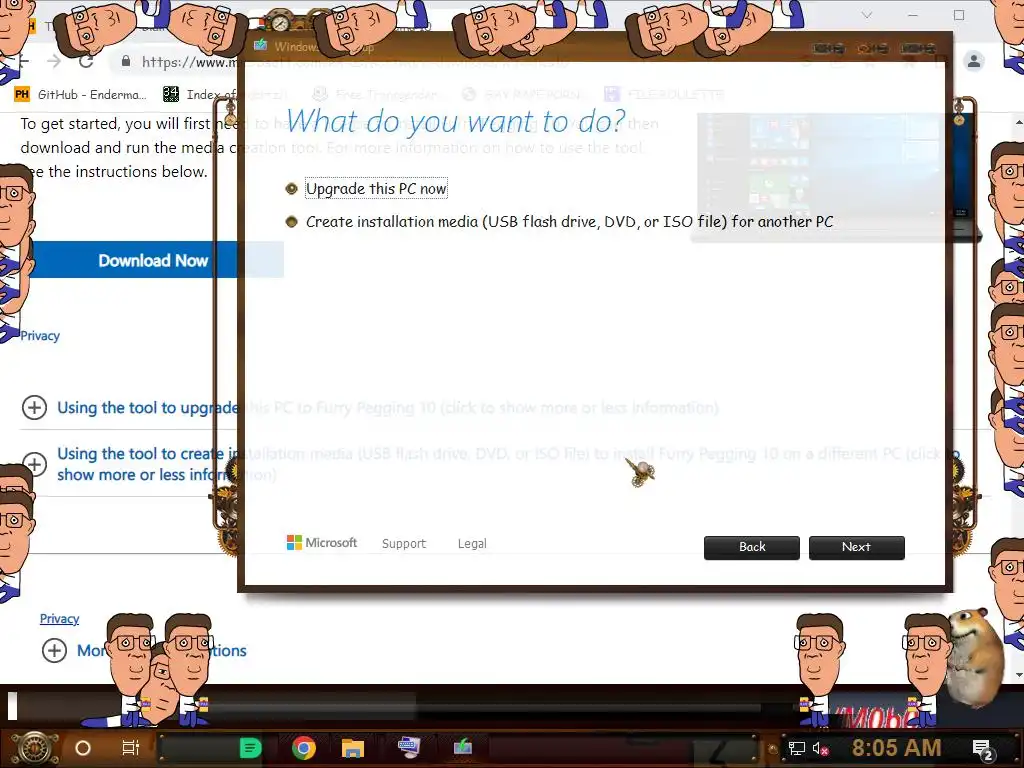
Task: Click the 8:05 AM taskbar clock
Action: 897,748
